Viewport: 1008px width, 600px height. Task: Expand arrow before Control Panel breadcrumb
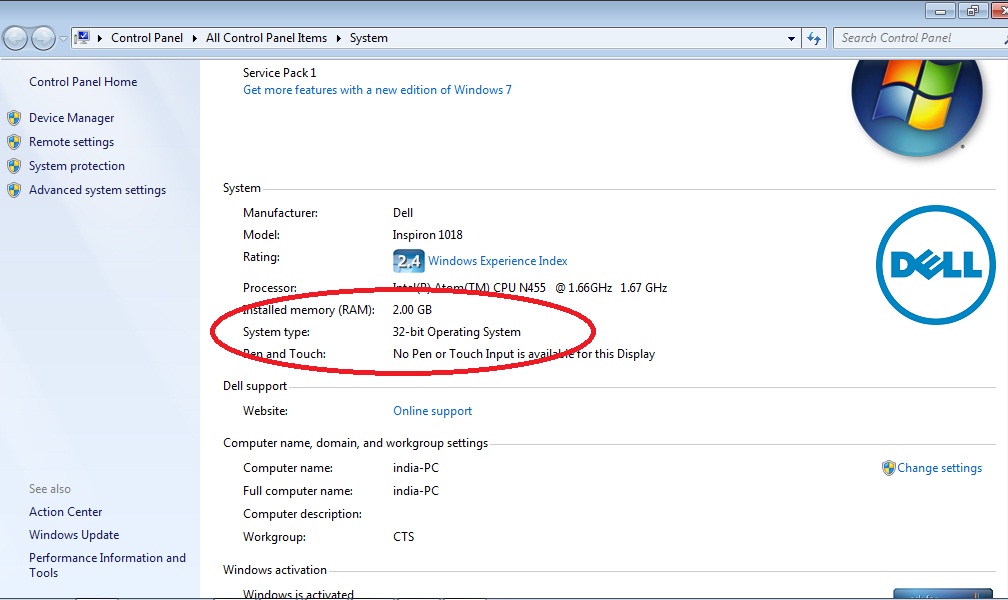(100, 38)
